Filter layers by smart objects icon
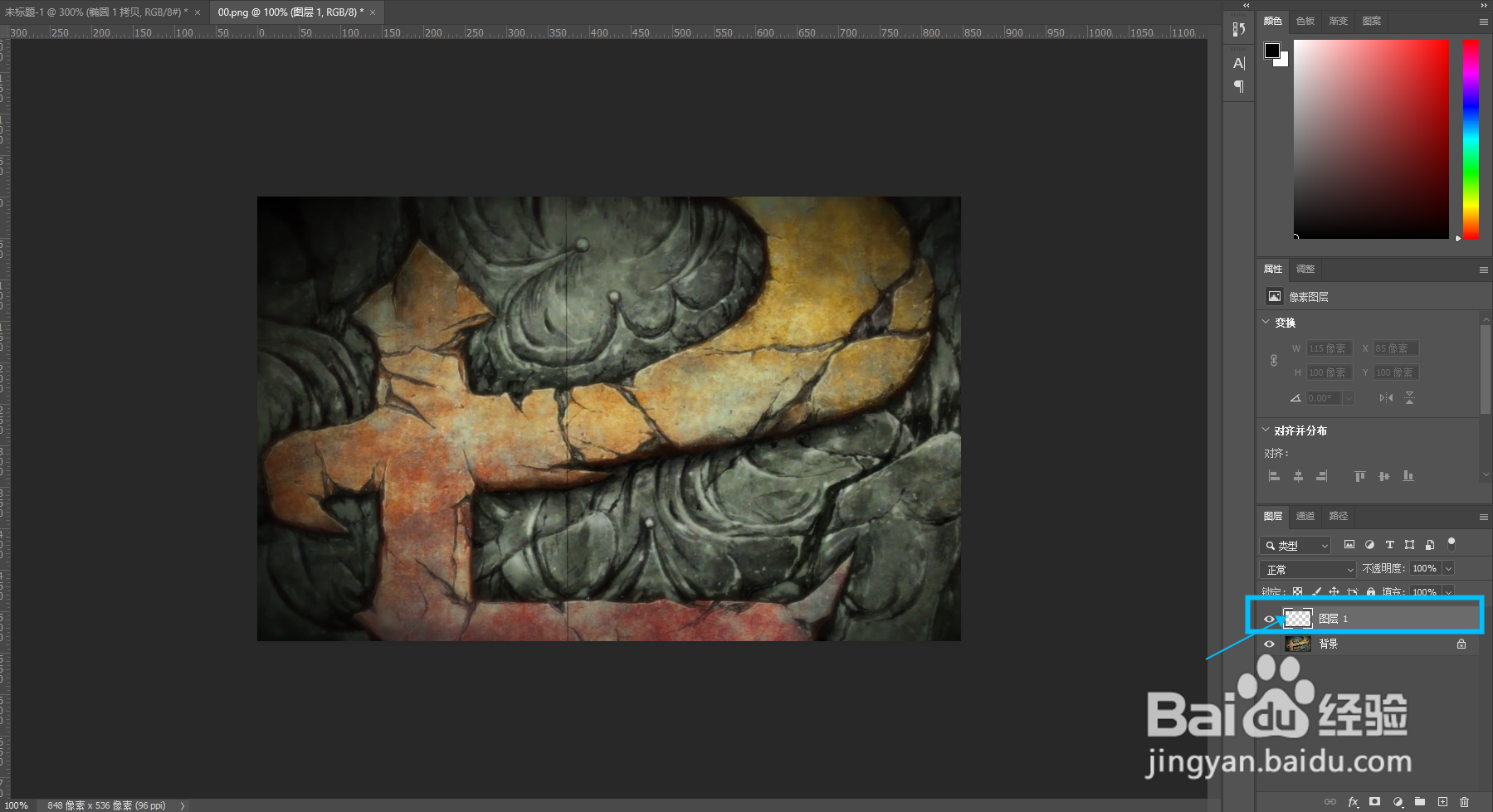 coord(1429,545)
